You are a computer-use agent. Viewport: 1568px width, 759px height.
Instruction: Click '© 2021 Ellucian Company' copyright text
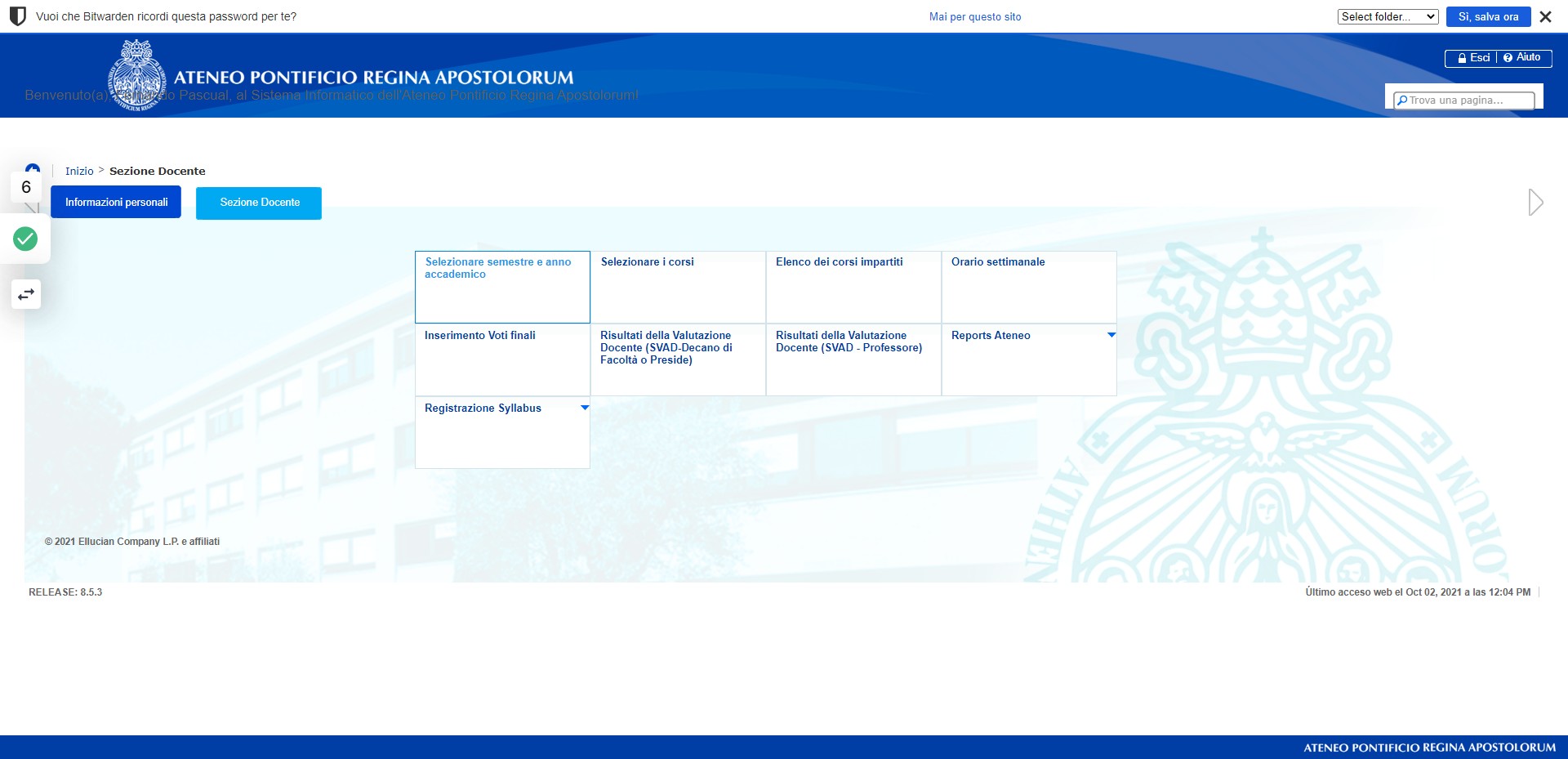point(132,542)
